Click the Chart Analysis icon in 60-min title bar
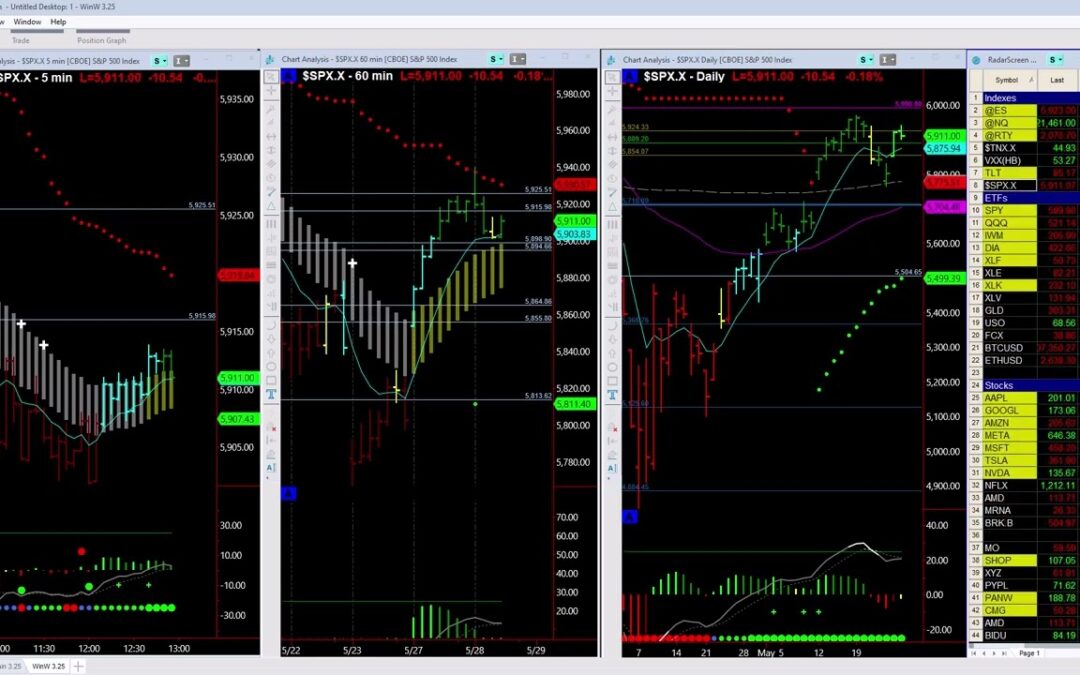This screenshot has height=675, width=1080. coord(270,59)
